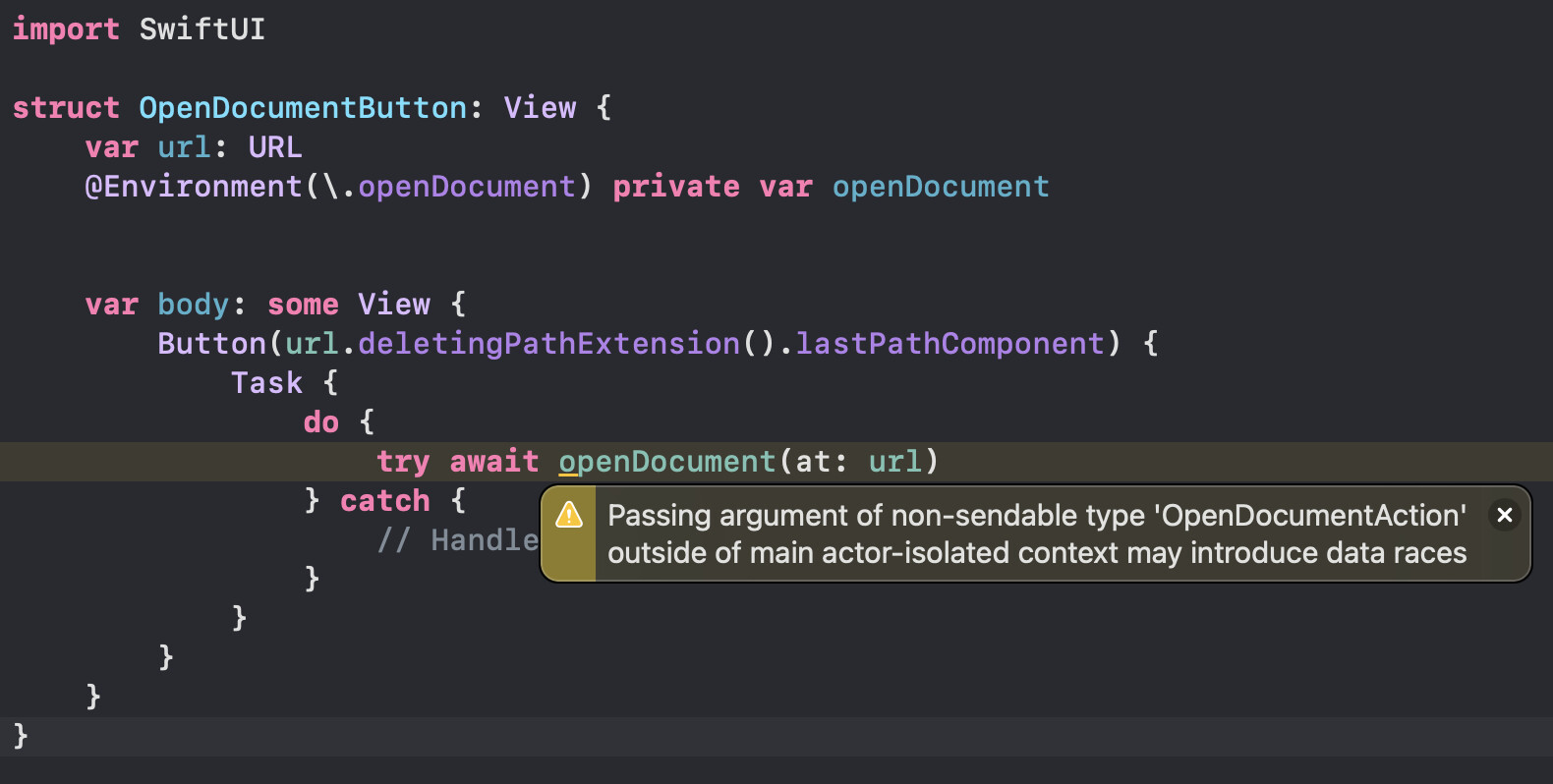Screen dimensions: 1553x784
Task: Click the import keyword
Action: 65,29
